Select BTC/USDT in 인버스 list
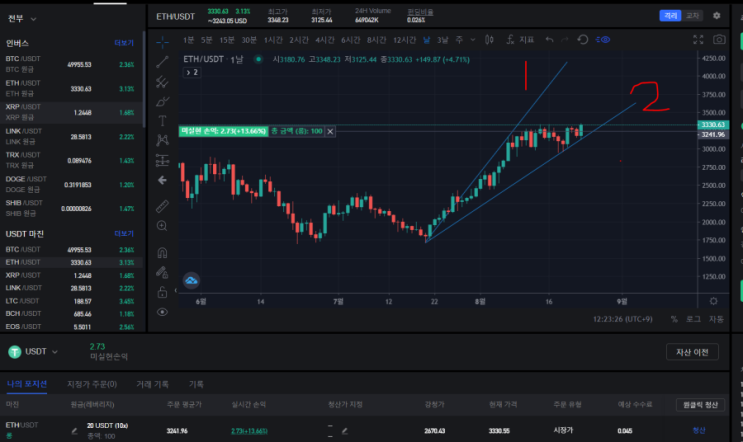Image resolution: width=743 pixels, height=442 pixels. click(71, 64)
